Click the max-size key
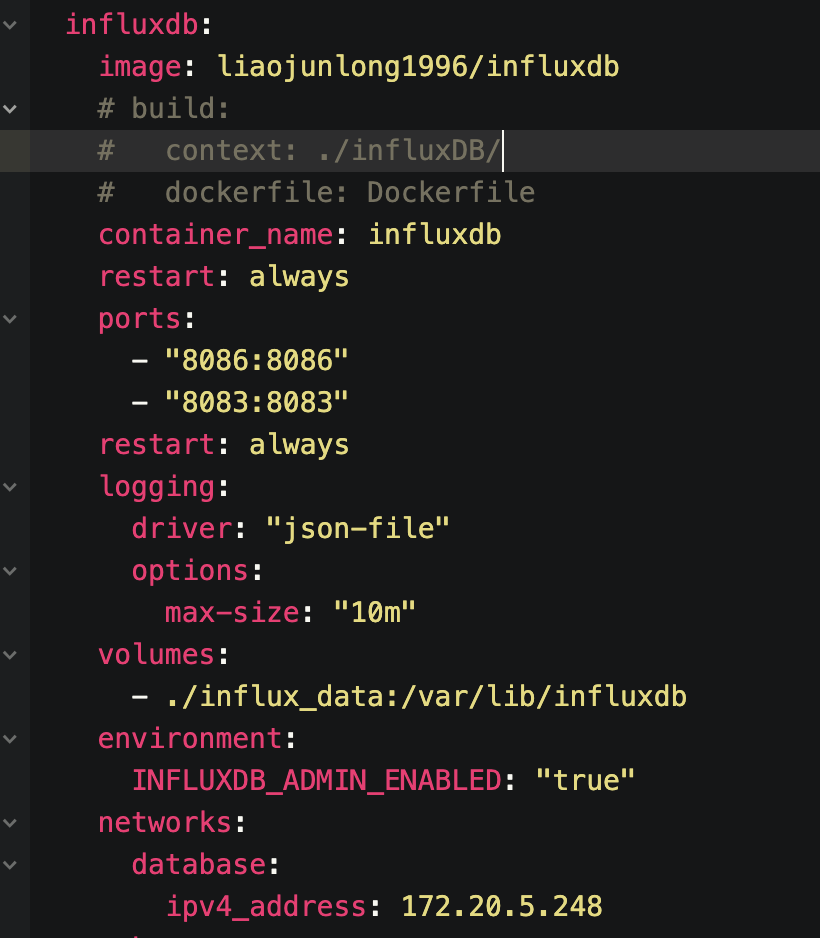The width and height of the screenshot is (820, 938). pyautogui.click(x=232, y=613)
